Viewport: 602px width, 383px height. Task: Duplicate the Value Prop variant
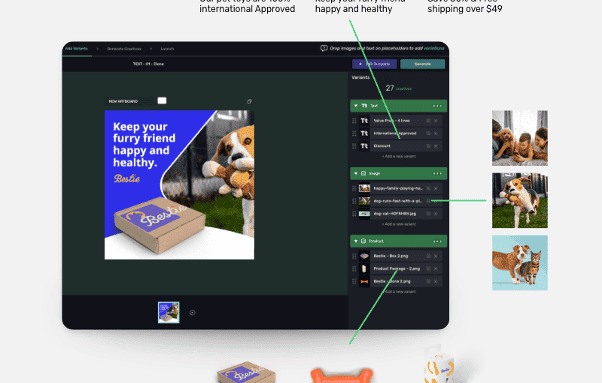(428, 121)
